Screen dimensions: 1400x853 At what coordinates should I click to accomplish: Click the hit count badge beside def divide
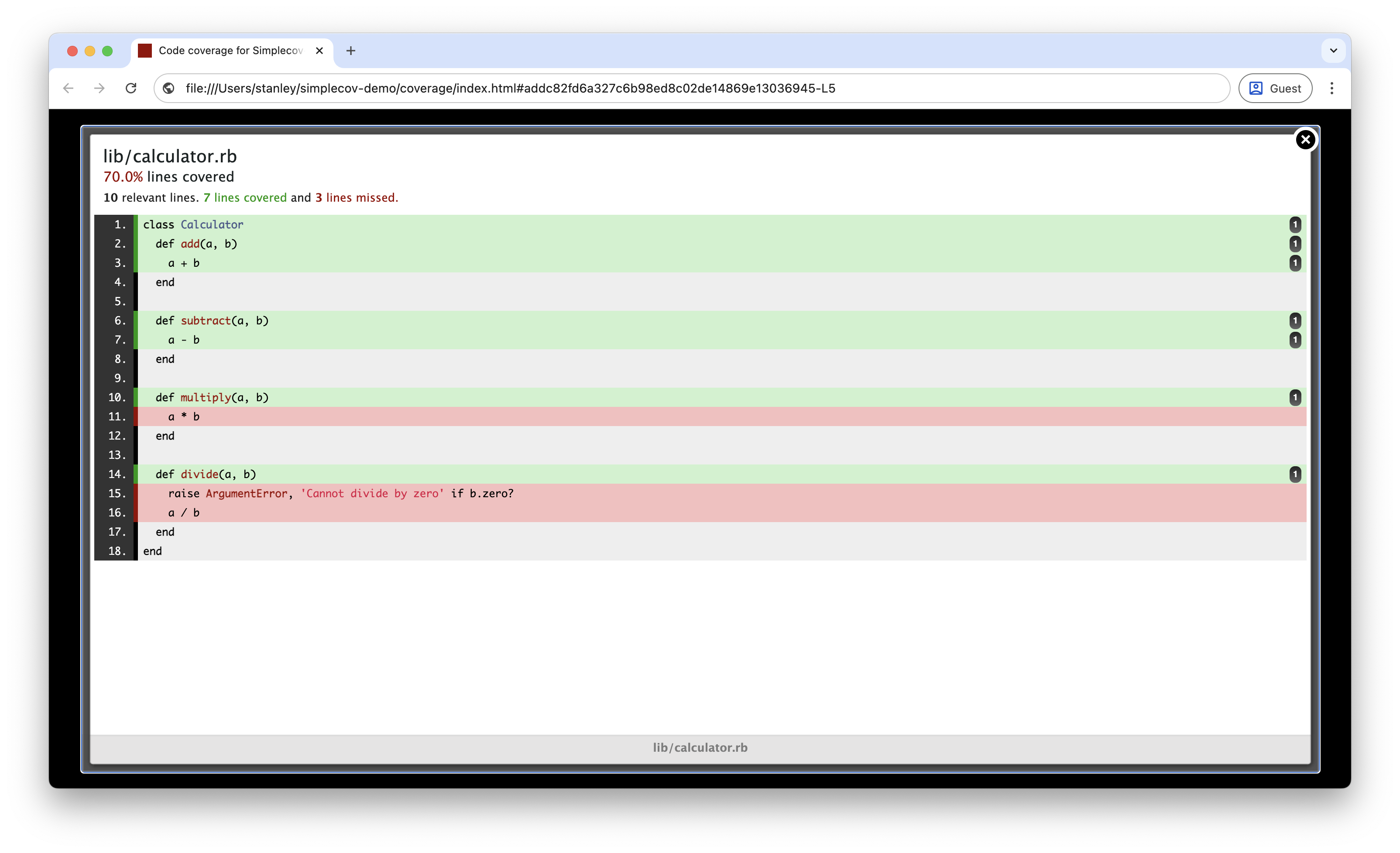click(x=1295, y=475)
